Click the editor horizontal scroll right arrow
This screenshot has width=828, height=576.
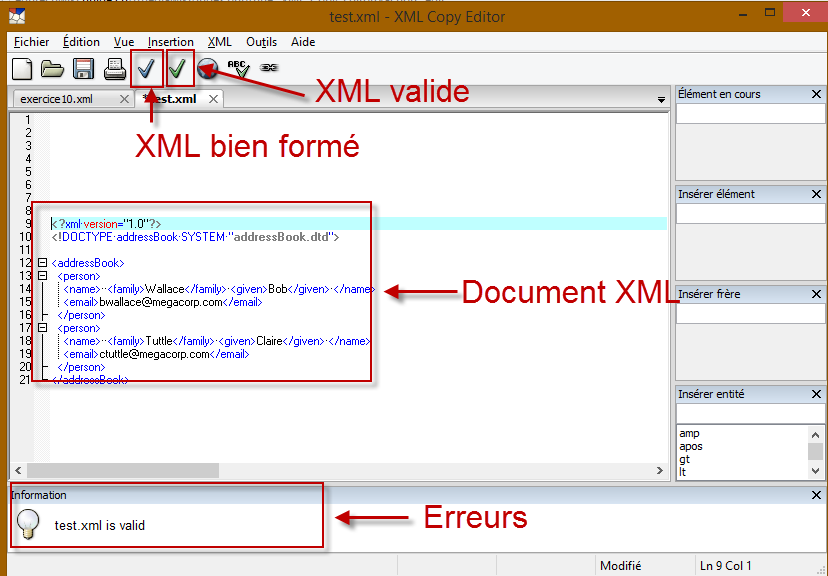(660, 470)
